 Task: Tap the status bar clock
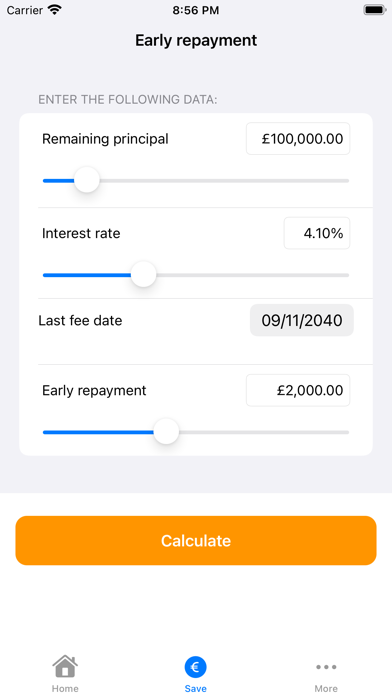196,10
